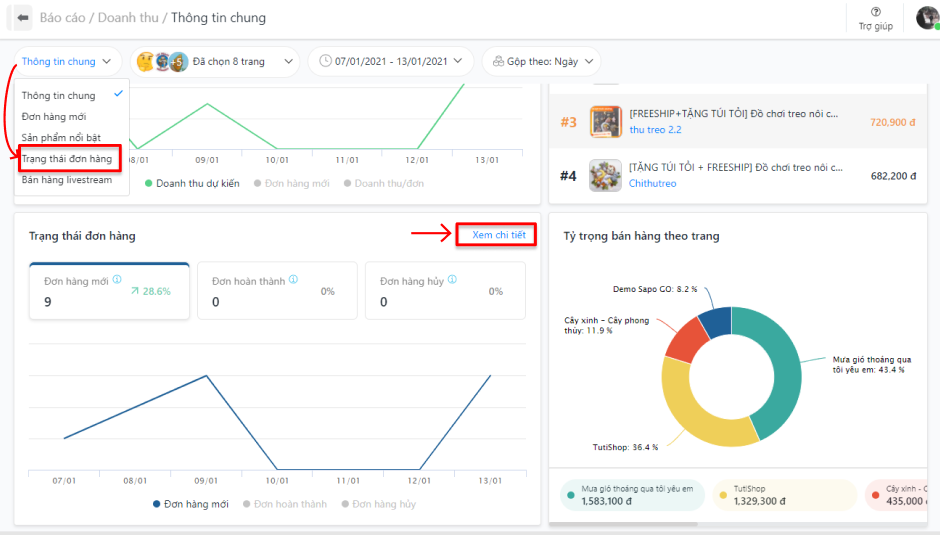This screenshot has width=940, height=535.
Task: Click the #4 product thumbnail image
Action: point(605,176)
